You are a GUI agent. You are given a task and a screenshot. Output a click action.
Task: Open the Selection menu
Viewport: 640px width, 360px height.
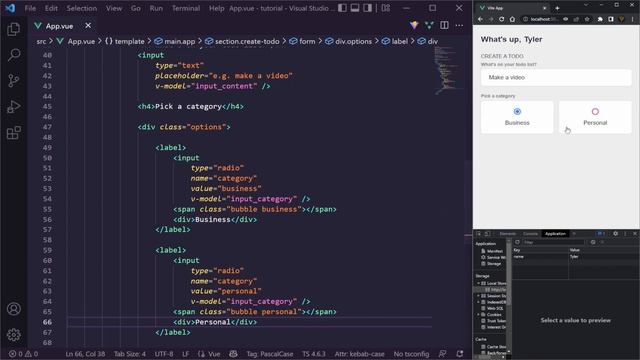[x=82, y=8]
